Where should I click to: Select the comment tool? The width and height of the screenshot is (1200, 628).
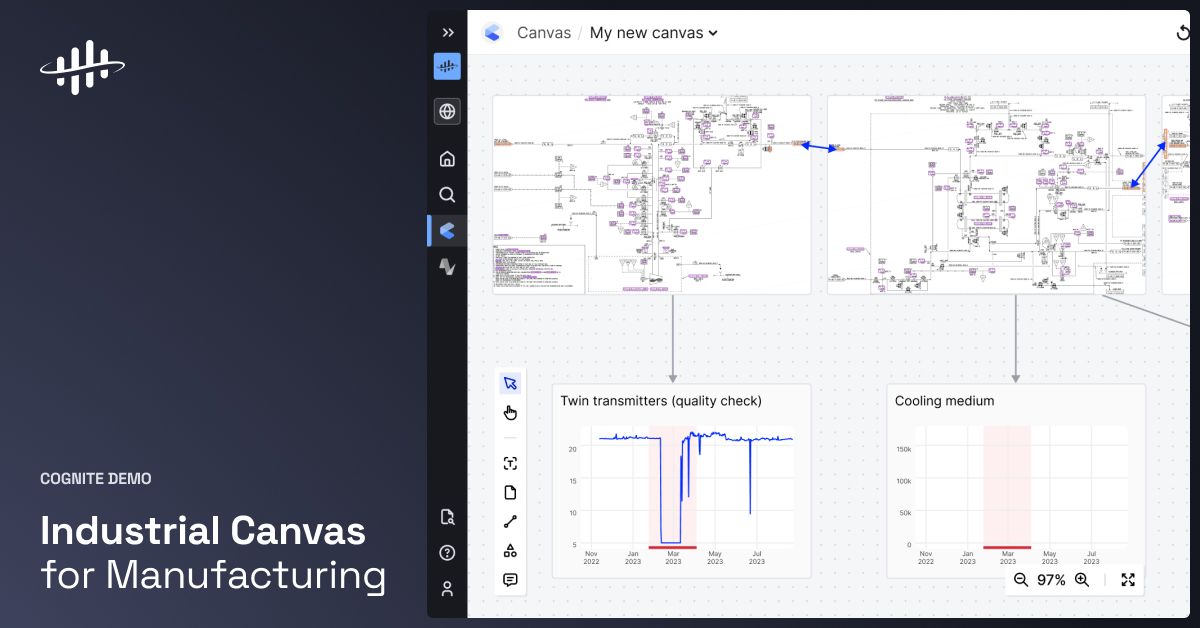[510, 579]
